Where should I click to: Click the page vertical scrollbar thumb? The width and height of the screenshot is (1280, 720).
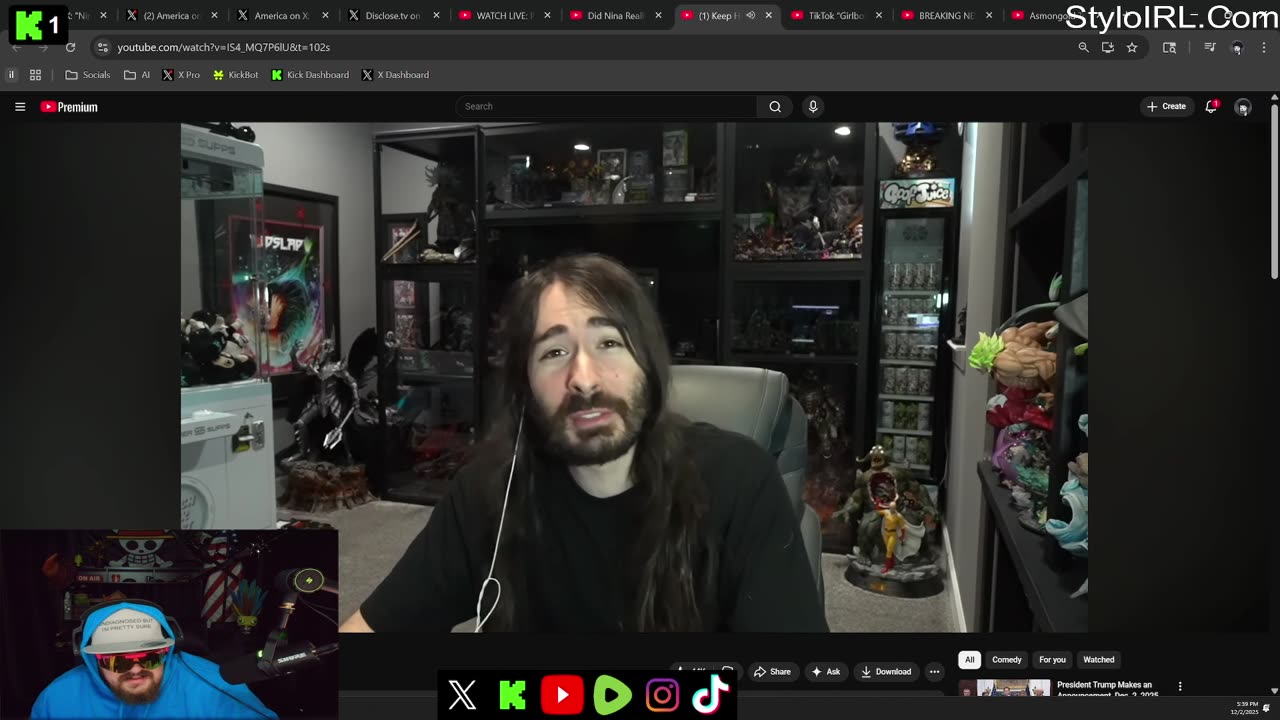(1274, 190)
